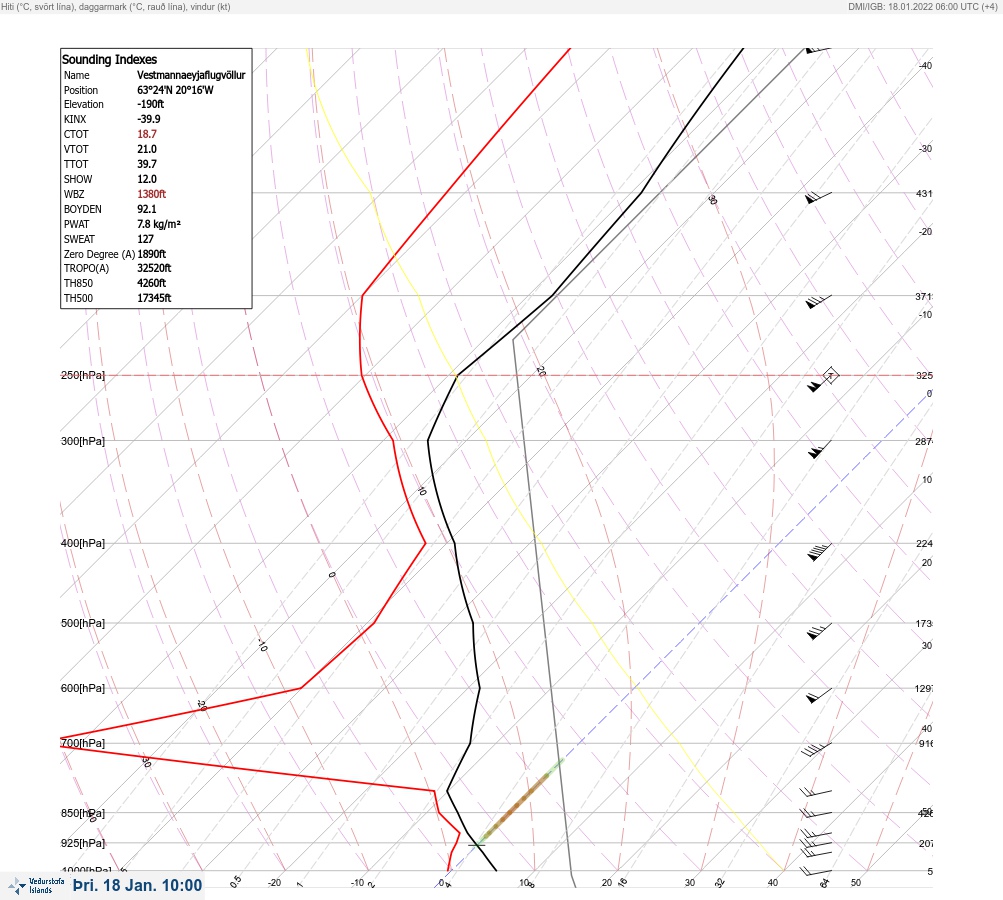Click the 400[hPa] pressure level label
This screenshot has height=900, width=1003.
[83, 543]
